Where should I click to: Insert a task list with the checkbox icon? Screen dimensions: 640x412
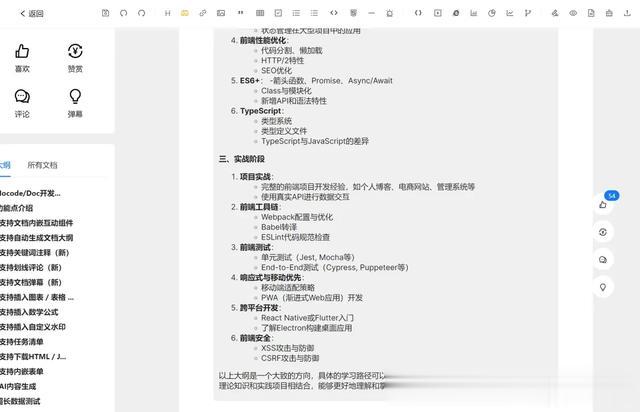pos(278,13)
